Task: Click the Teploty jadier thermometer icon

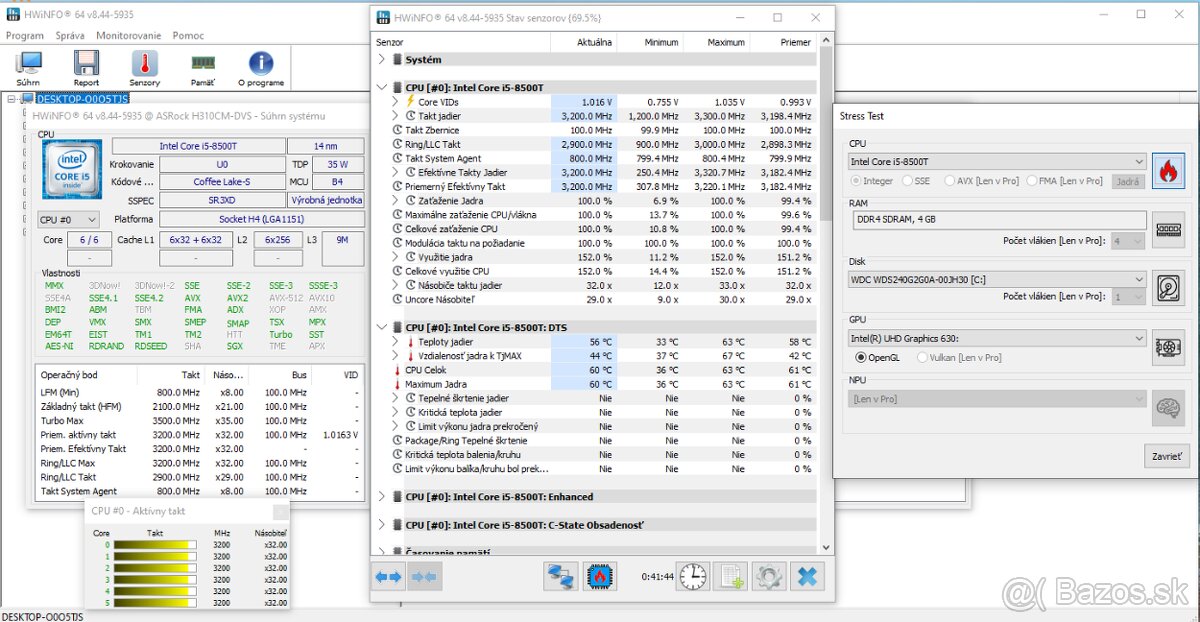Action: pos(410,342)
